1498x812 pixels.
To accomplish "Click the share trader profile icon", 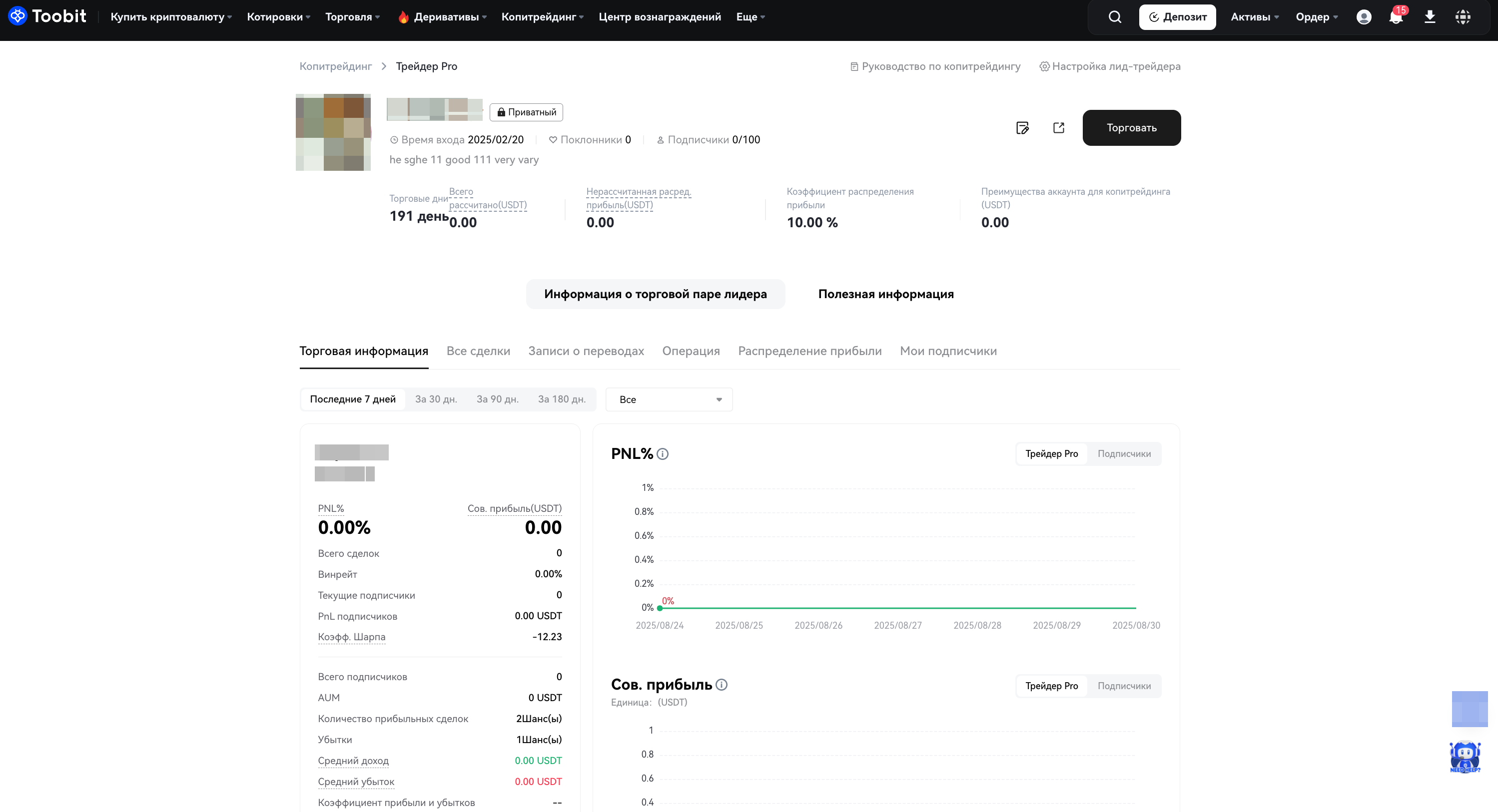I will [1058, 128].
